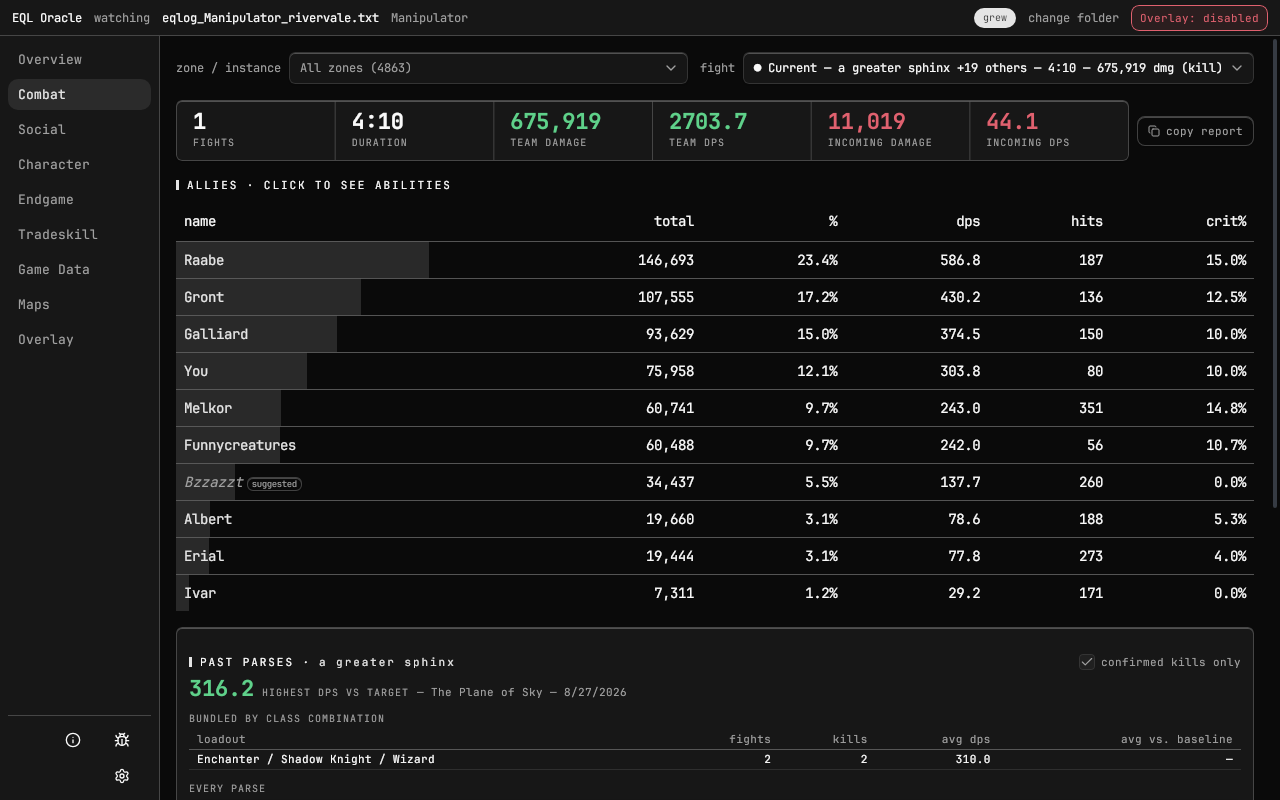Click the change folder link
Viewport: 1280px width, 800px height.
pyautogui.click(x=1073, y=18)
